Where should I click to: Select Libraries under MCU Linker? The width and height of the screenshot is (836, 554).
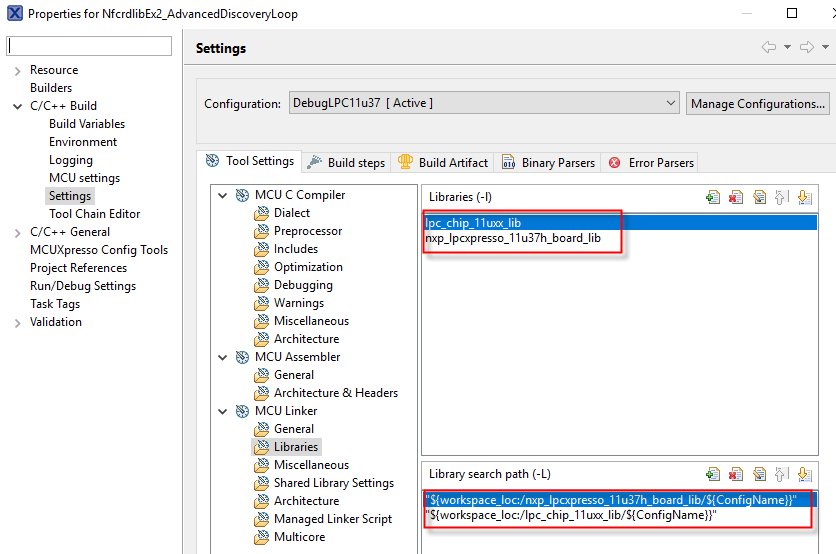point(295,447)
